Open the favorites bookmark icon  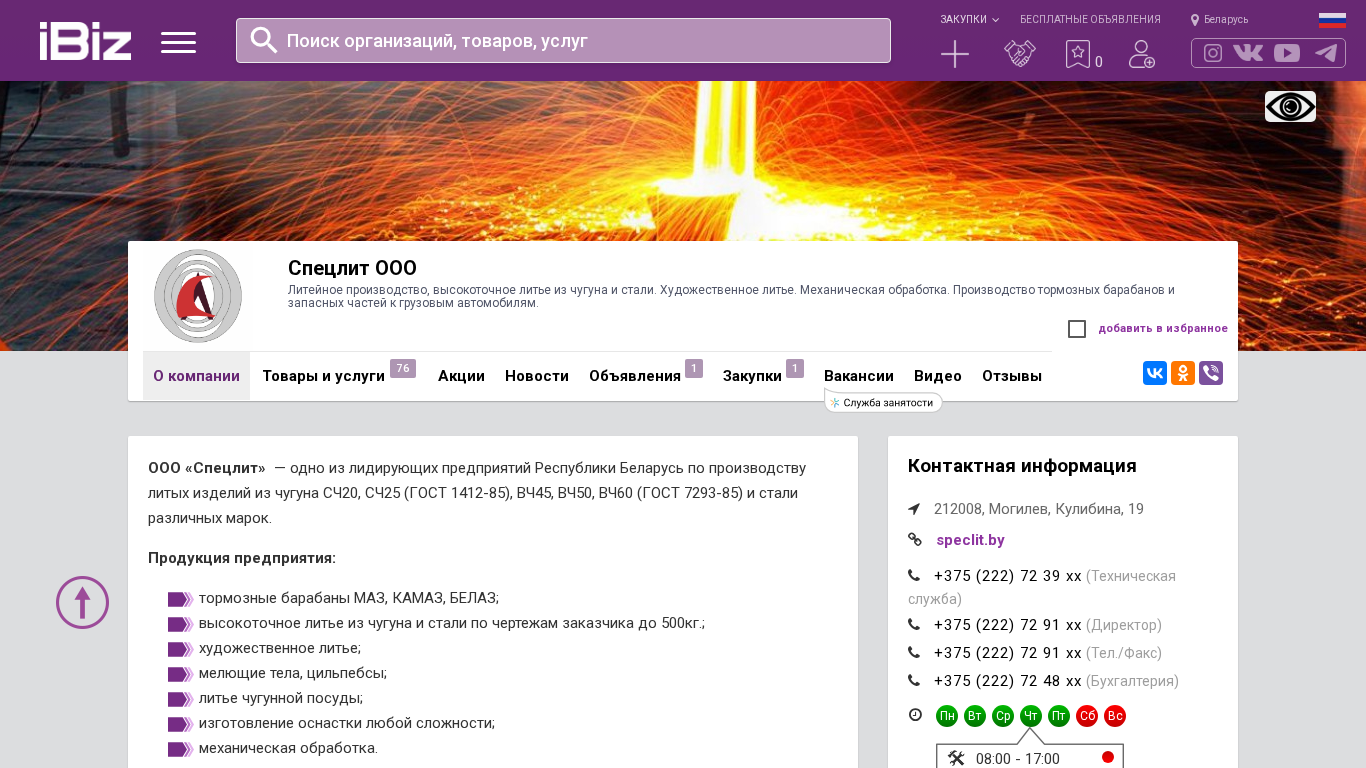click(x=1078, y=54)
